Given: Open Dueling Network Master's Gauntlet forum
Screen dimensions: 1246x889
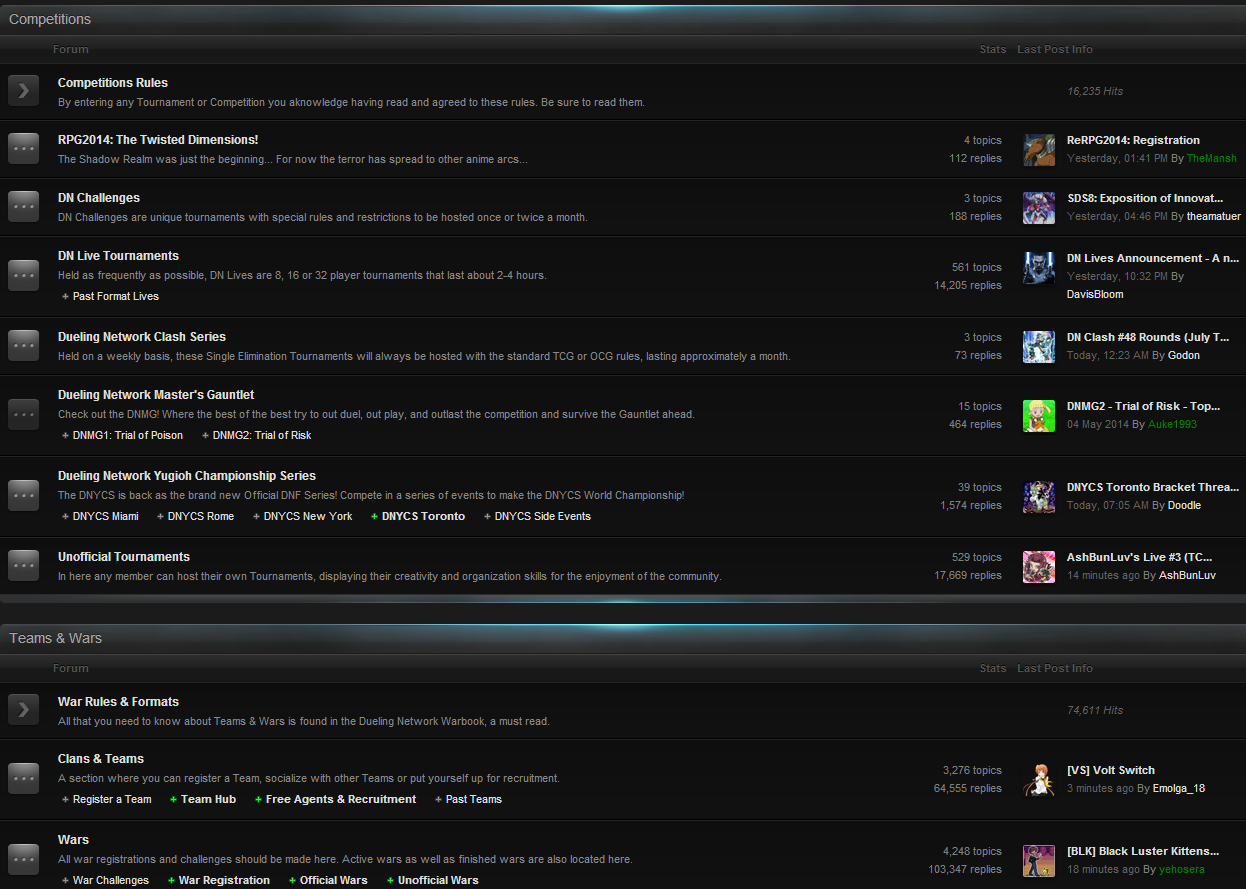Looking at the screenshot, I should pos(156,395).
